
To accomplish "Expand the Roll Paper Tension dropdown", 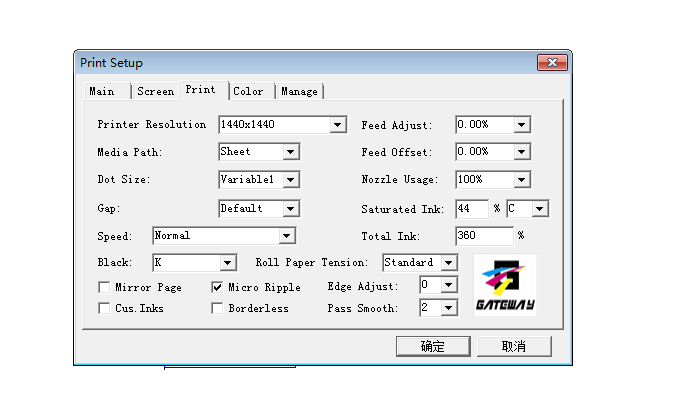I will coord(449,263).
